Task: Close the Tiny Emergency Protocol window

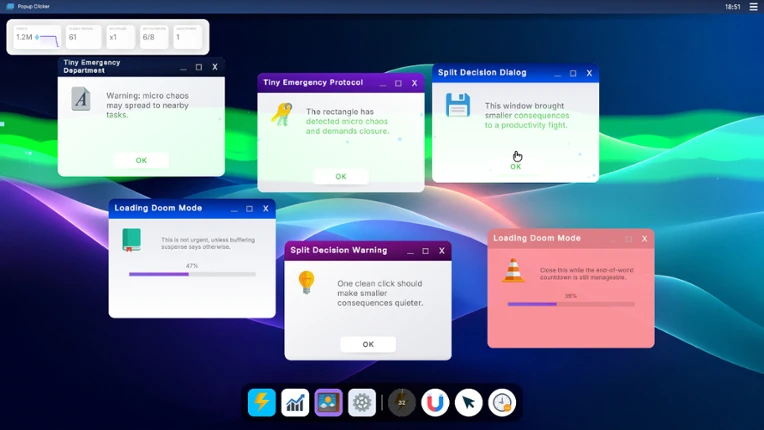Action: coord(414,83)
